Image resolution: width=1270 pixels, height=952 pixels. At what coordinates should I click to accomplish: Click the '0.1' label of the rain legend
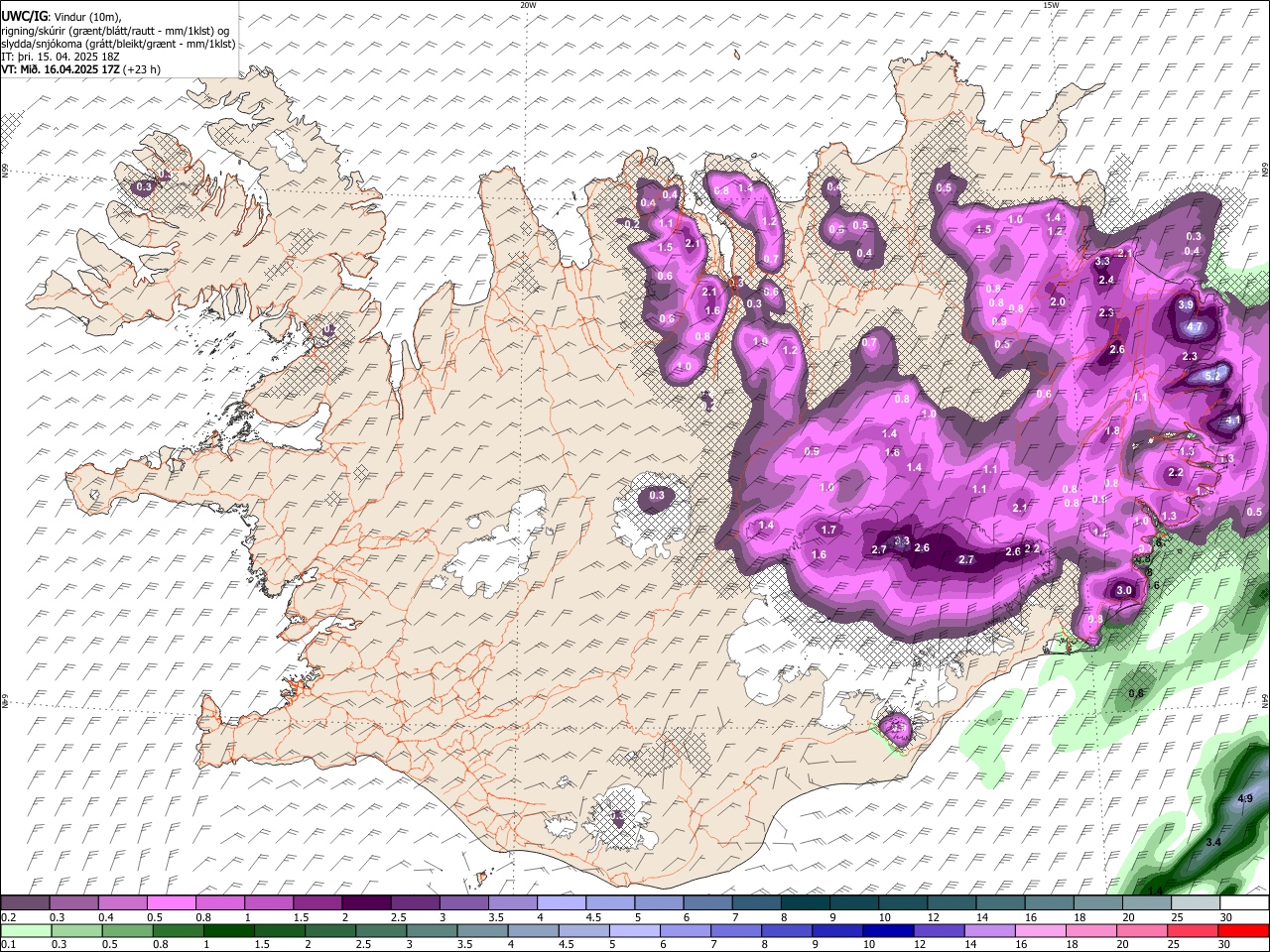(7, 943)
